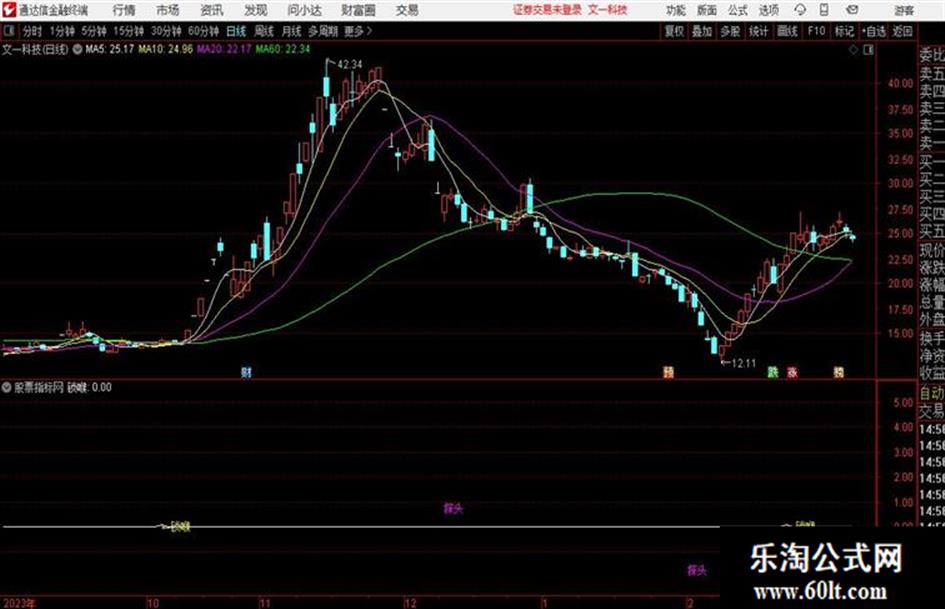This screenshot has height=609, width=945.
Task: Open the mail envelope icon
Action: click(852, 10)
